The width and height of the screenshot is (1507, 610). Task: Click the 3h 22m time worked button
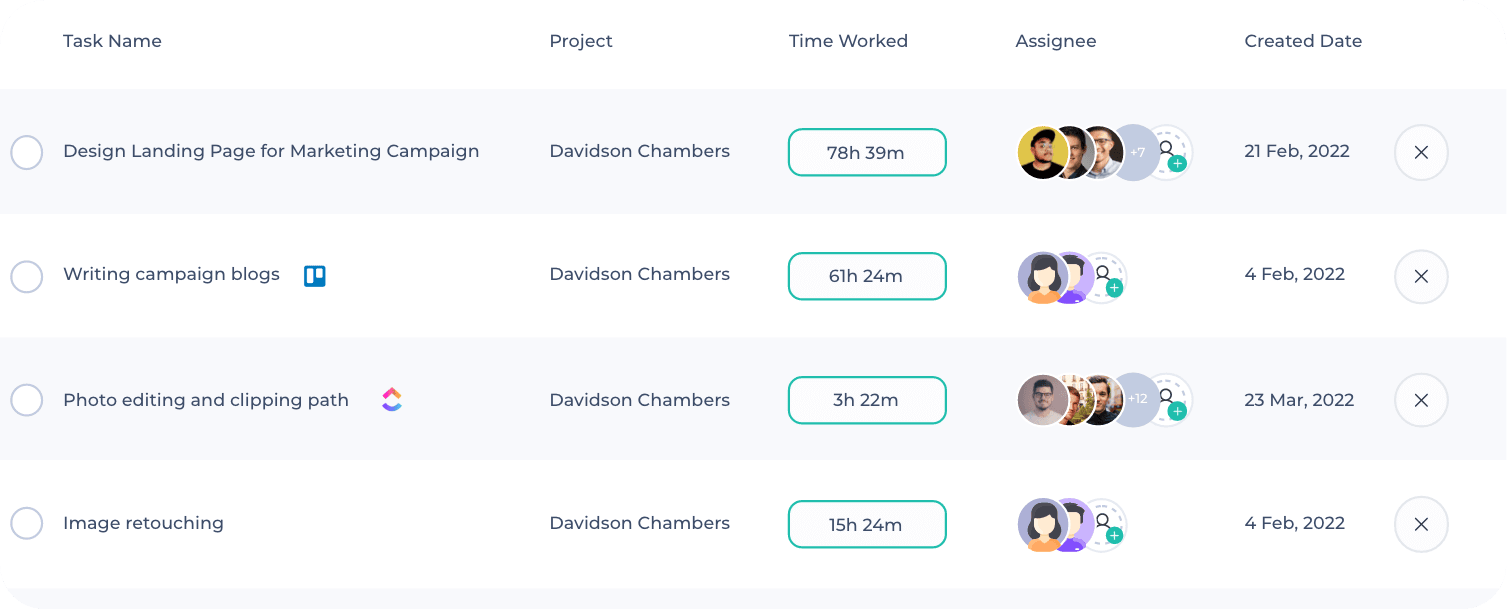click(x=867, y=400)
